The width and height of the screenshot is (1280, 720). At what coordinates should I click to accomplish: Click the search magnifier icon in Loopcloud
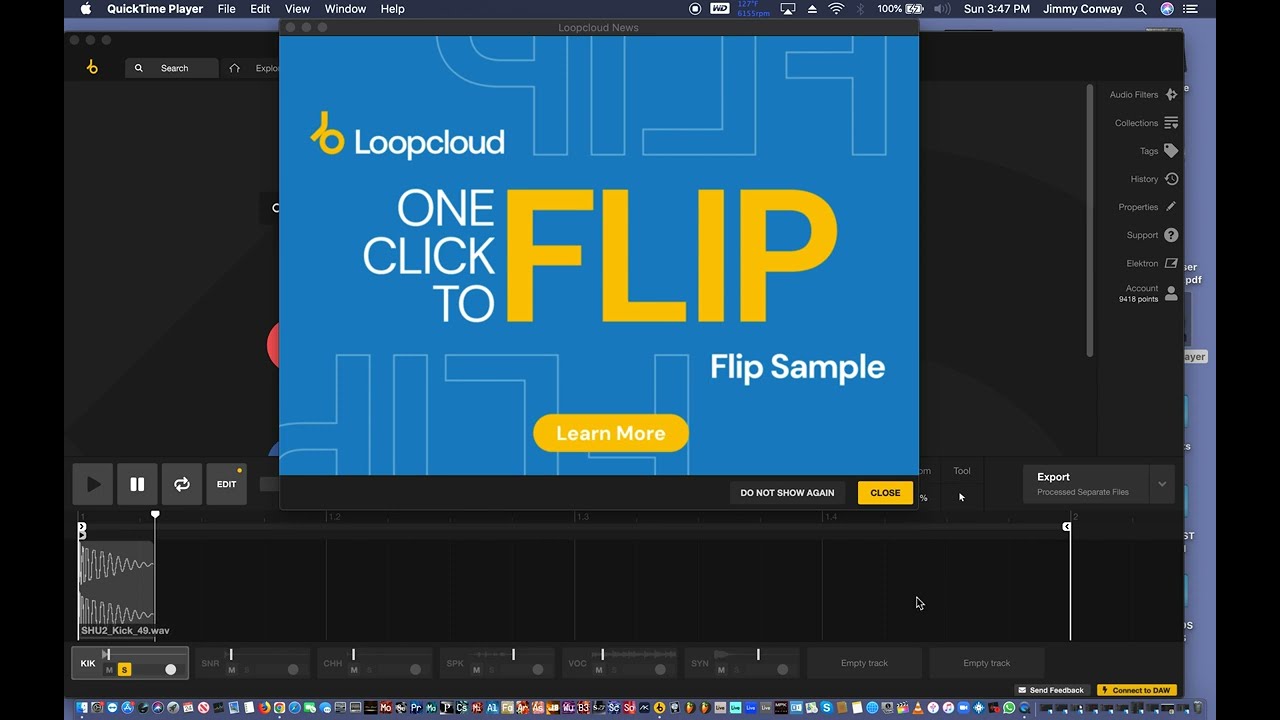pos(139,68)
